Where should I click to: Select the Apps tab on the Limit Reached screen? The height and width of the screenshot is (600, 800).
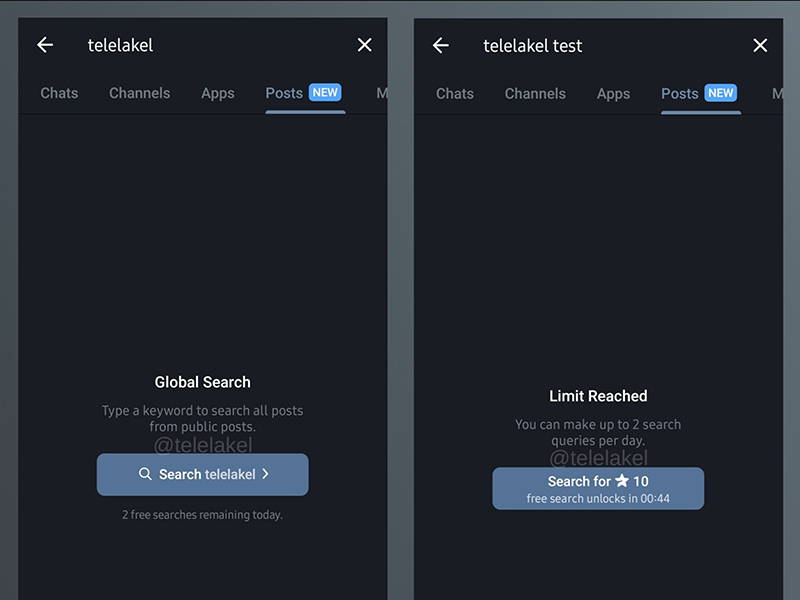click(x=613, y=93)
